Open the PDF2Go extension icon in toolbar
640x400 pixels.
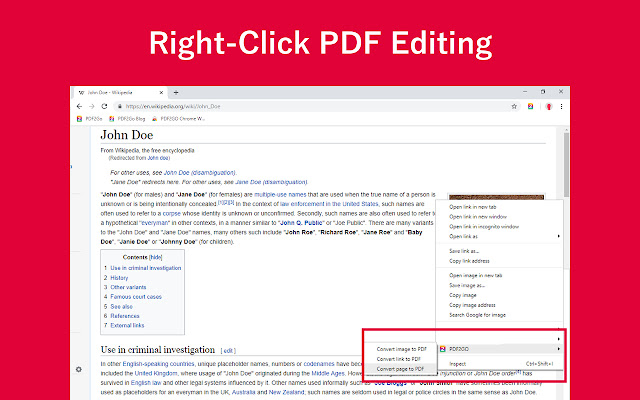coord(530,107)
